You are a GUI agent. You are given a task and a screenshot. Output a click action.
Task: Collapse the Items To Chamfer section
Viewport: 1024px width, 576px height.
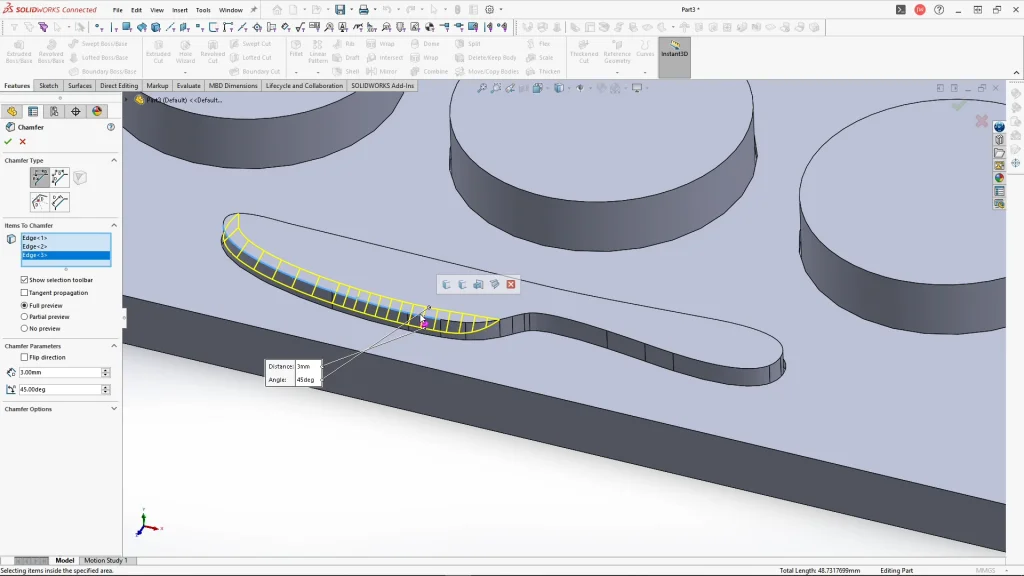click(x=113, y=225)
